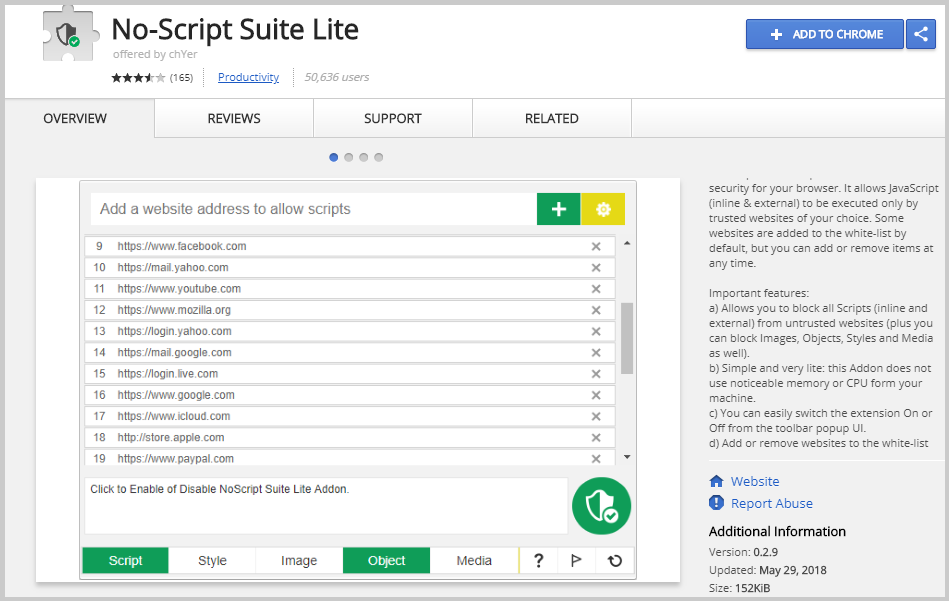This screenshot has height=601, width=949.
Task: Toggle the green shield enable/disable button
Action: [x=601, y=506]
